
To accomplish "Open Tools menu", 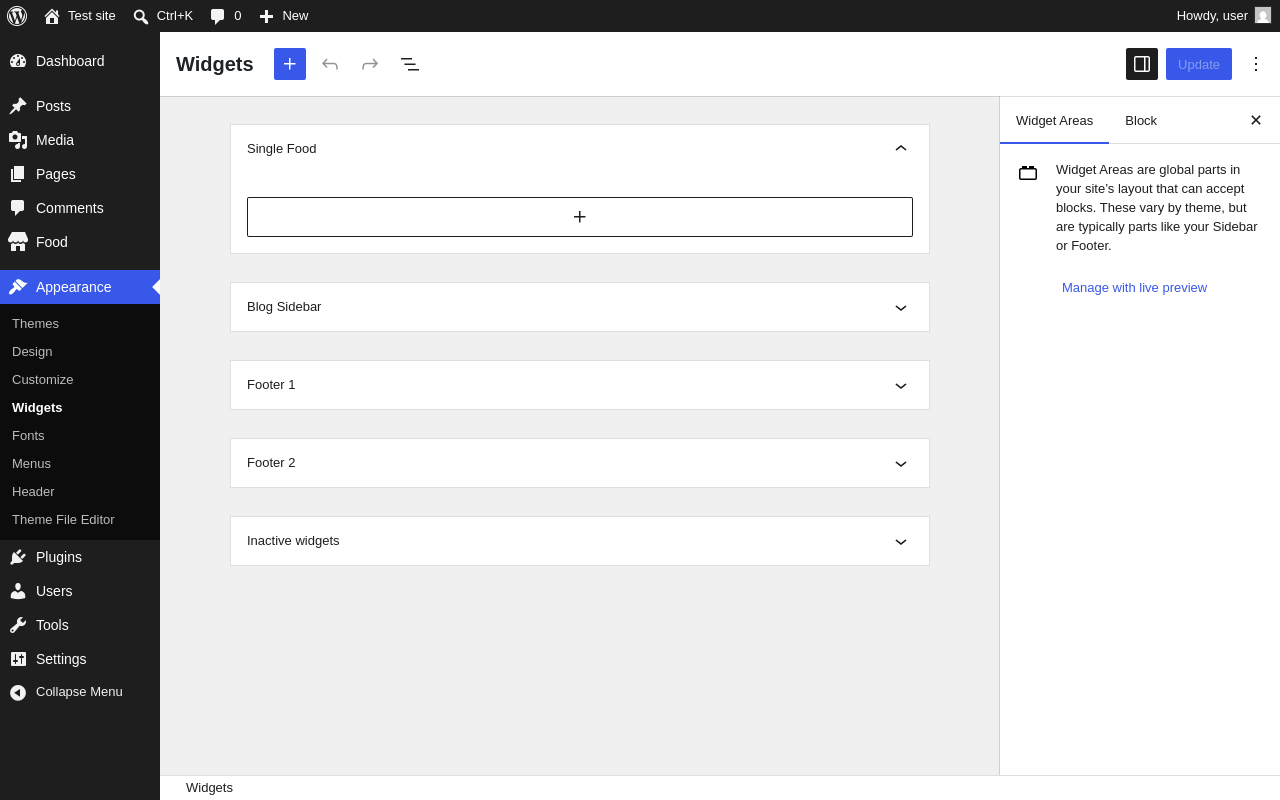I will point(80,625).
